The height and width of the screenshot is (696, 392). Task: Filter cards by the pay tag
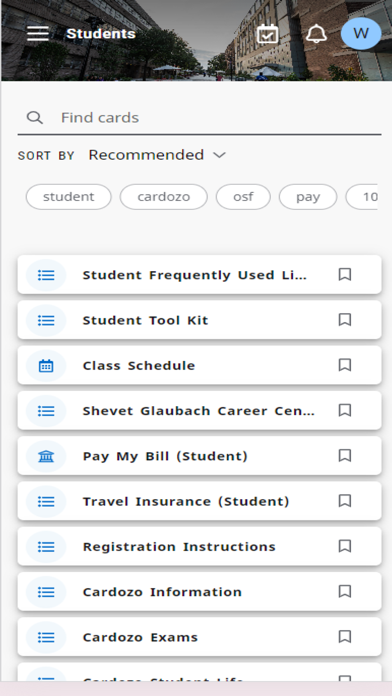coord(308,197)
